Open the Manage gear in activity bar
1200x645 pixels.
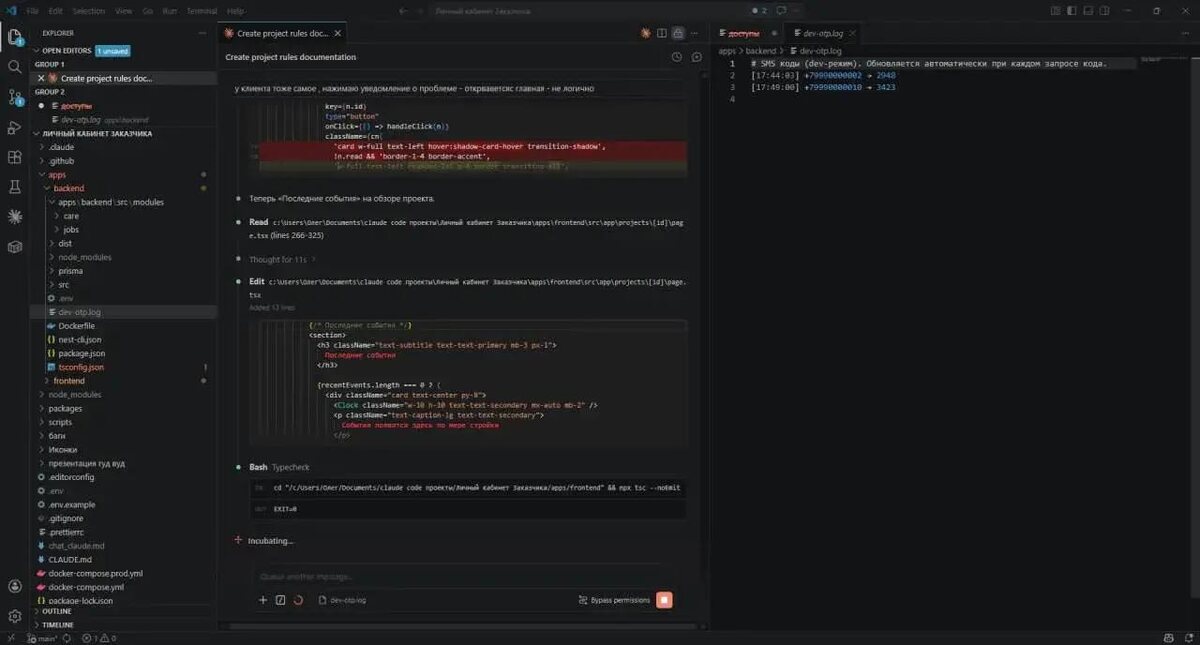(x=15, y=616)
